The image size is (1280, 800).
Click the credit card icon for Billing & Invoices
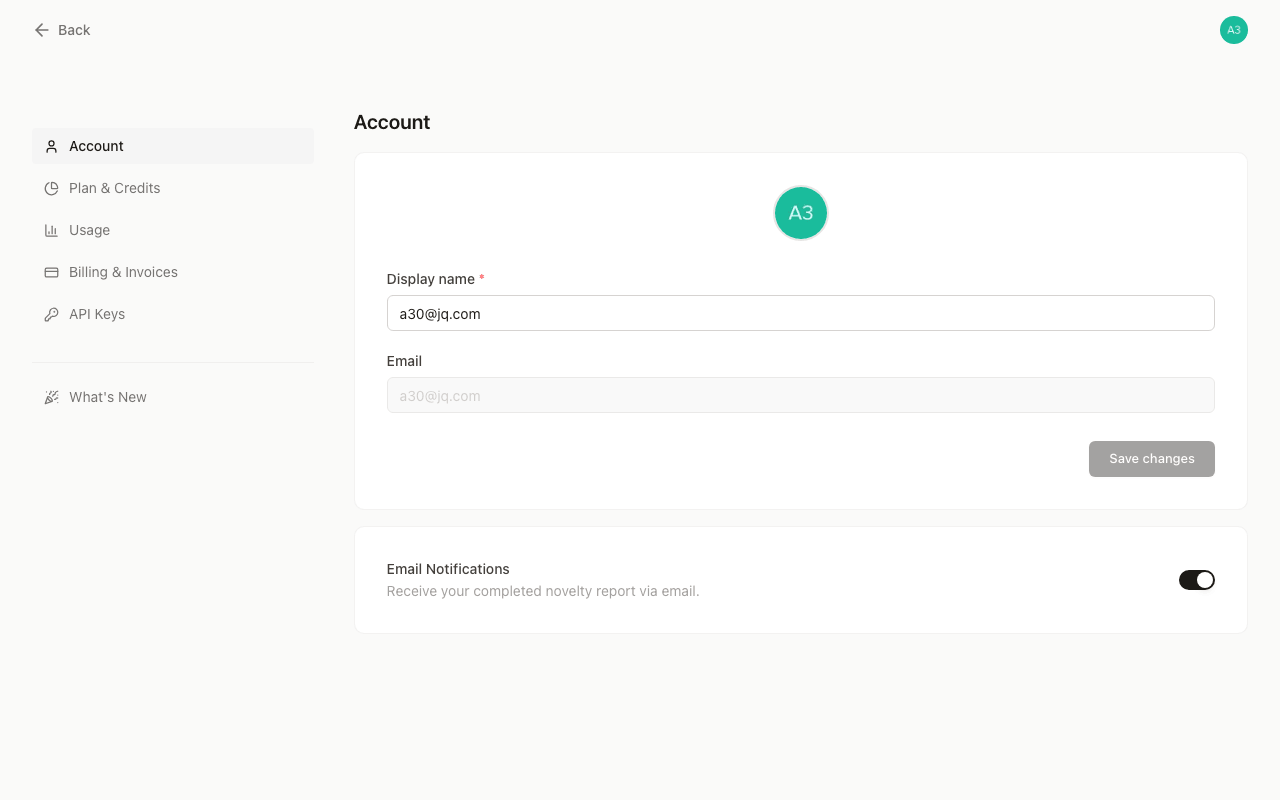tap(51, 272)
